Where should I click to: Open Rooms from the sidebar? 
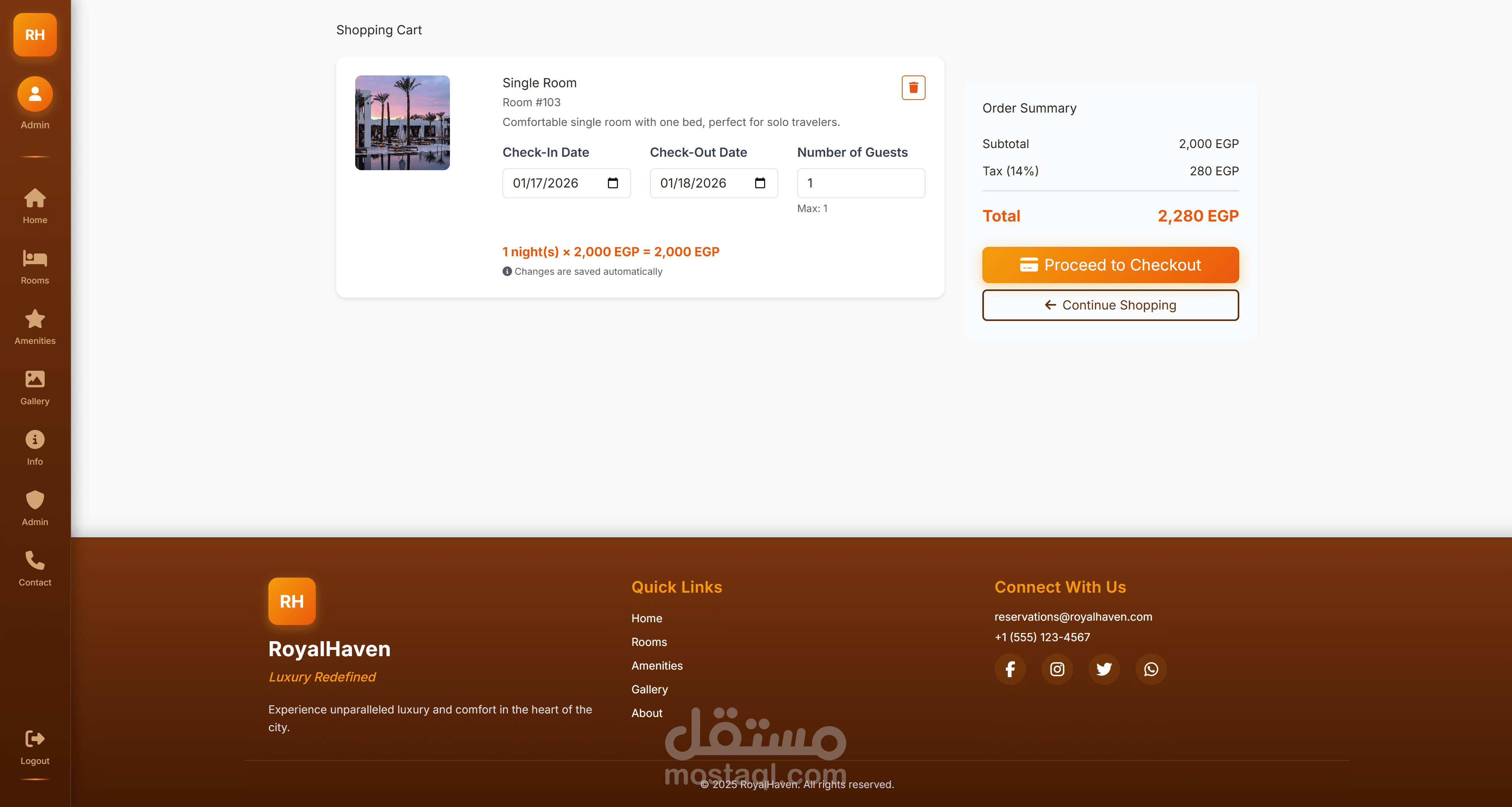click(x=35, y=266)
